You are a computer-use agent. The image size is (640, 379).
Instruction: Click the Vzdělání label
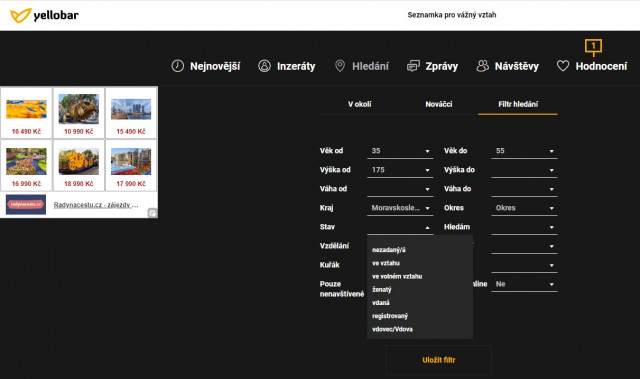tap(334, 246)
